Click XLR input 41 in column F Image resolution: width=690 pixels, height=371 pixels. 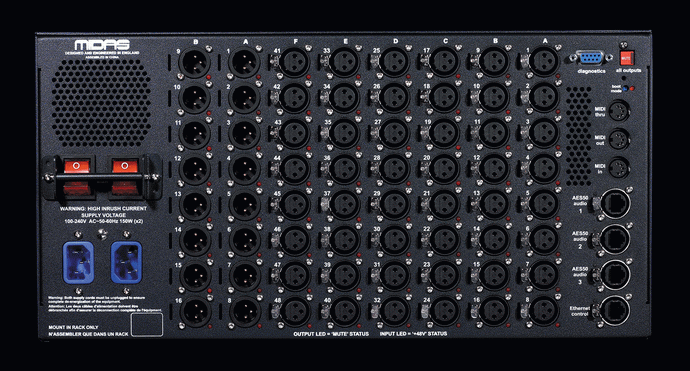(x=294, y=62)
